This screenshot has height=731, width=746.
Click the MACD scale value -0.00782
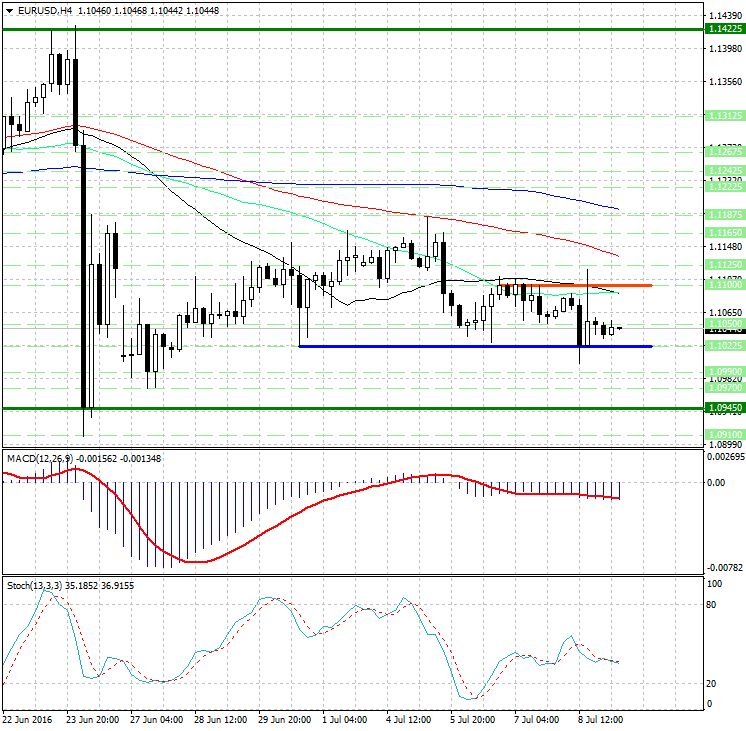click(725, 567)
